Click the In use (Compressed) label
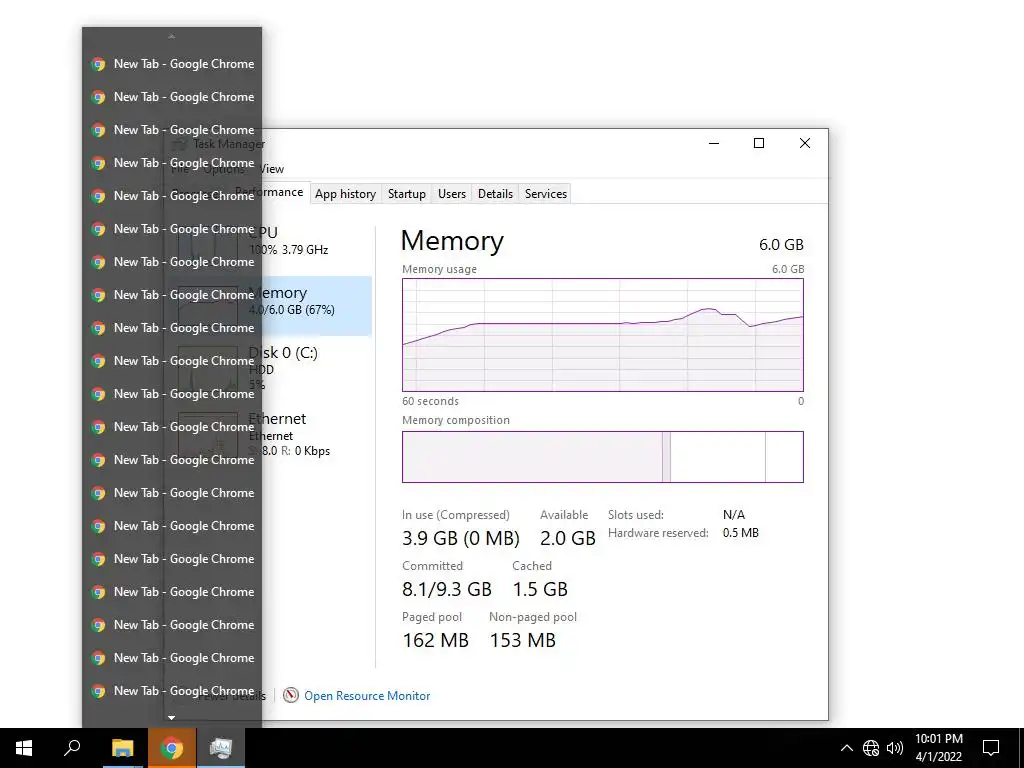This screenshot has width=1024, height=768. 456,515
